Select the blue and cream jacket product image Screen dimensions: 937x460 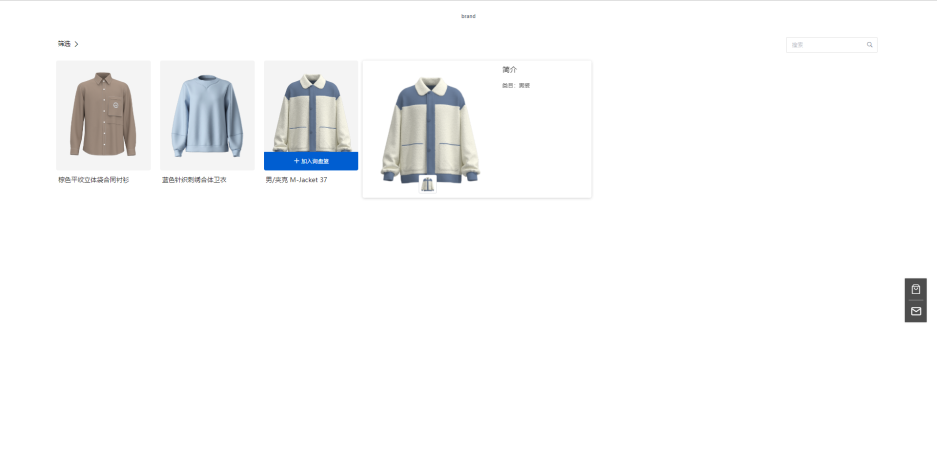point(311,106)
